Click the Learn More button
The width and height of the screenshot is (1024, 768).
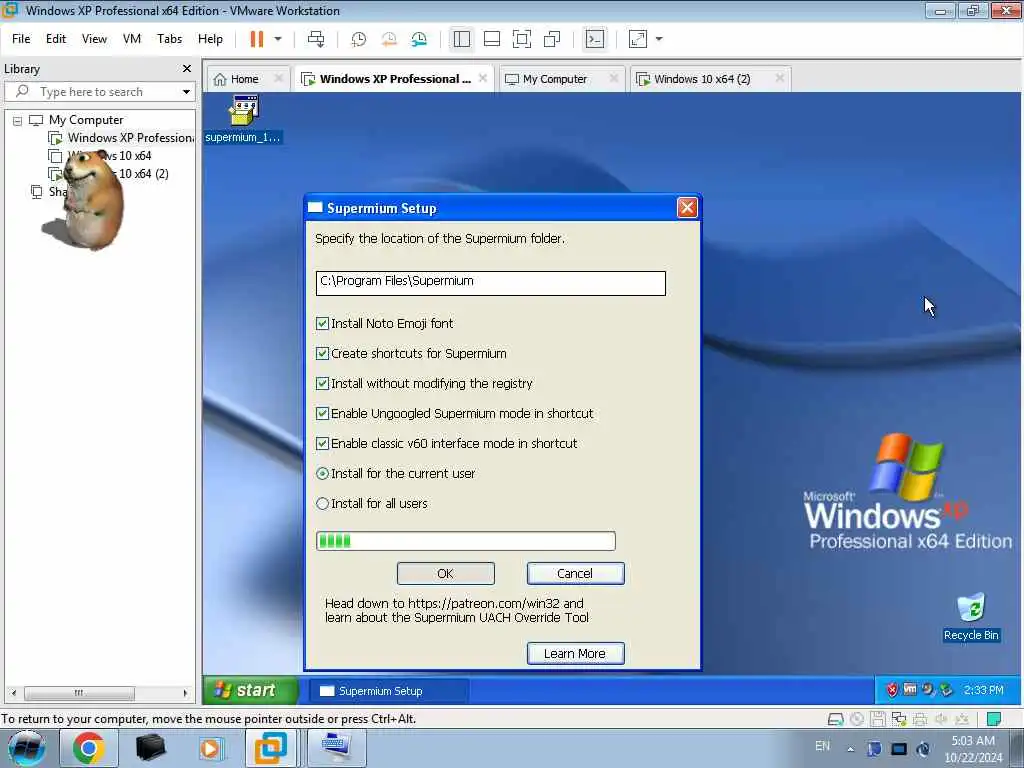pyautogui.click(x=575, y=654)
